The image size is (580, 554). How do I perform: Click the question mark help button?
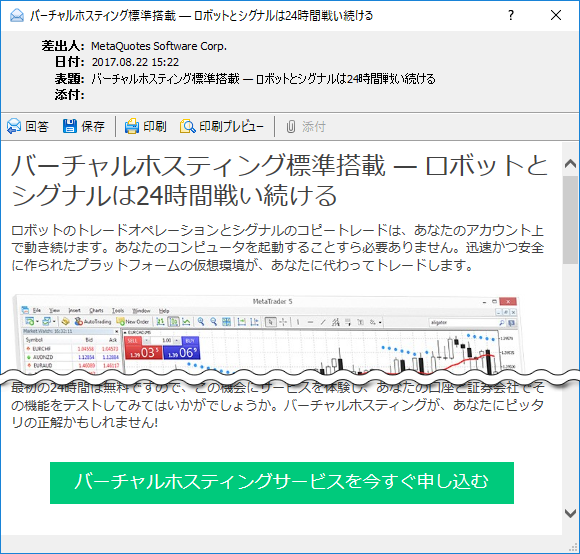[511, 15]
